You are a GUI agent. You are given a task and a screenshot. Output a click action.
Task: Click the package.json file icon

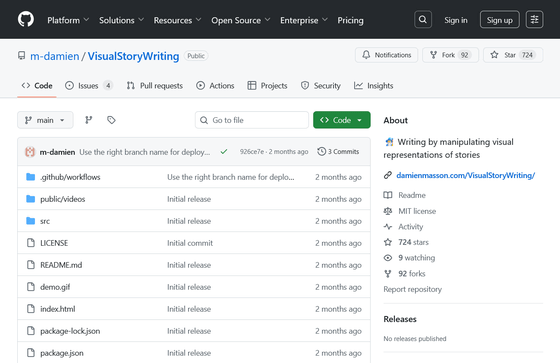(x=31, y=353)
